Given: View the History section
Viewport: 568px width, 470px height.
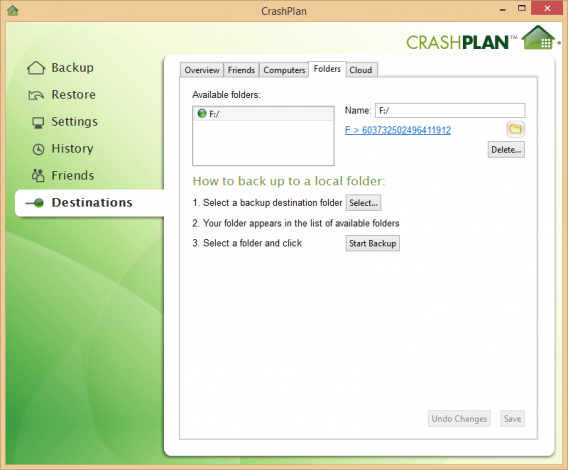Looking at the screenshot, I should [72, 149].
